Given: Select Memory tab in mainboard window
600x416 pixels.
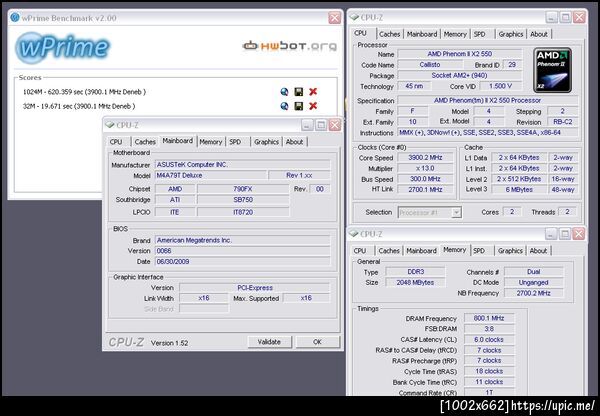Looking at the screenshot, I should pos(210,142).
